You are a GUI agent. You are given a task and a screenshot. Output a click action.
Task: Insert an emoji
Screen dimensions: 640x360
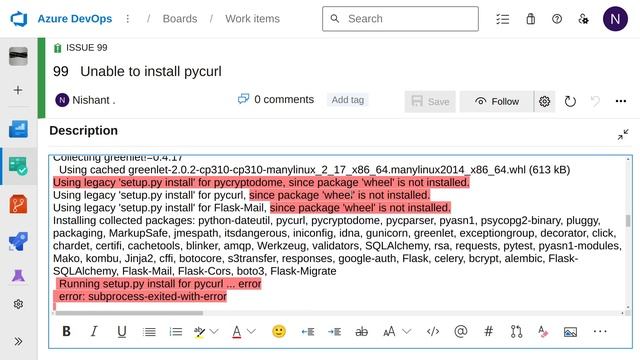click(x=279, y=331)
